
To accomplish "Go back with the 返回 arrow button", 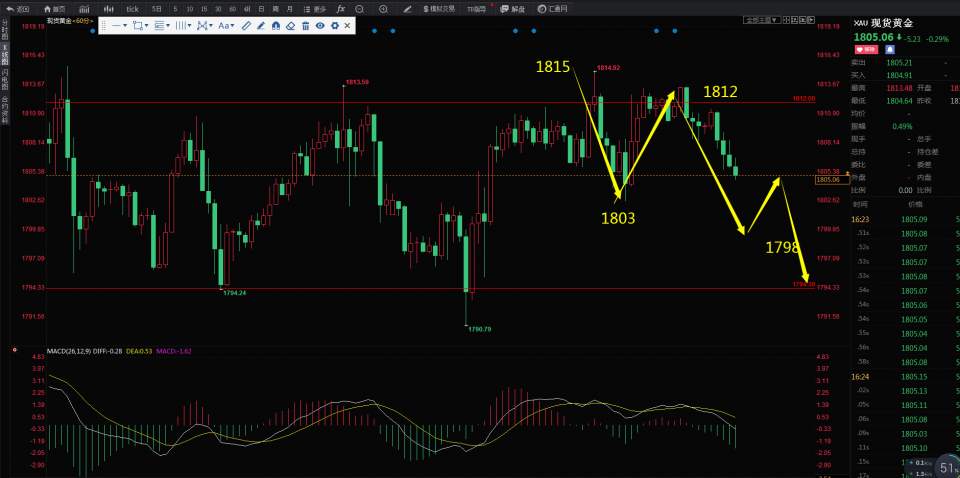I will [x=18, y=9].
